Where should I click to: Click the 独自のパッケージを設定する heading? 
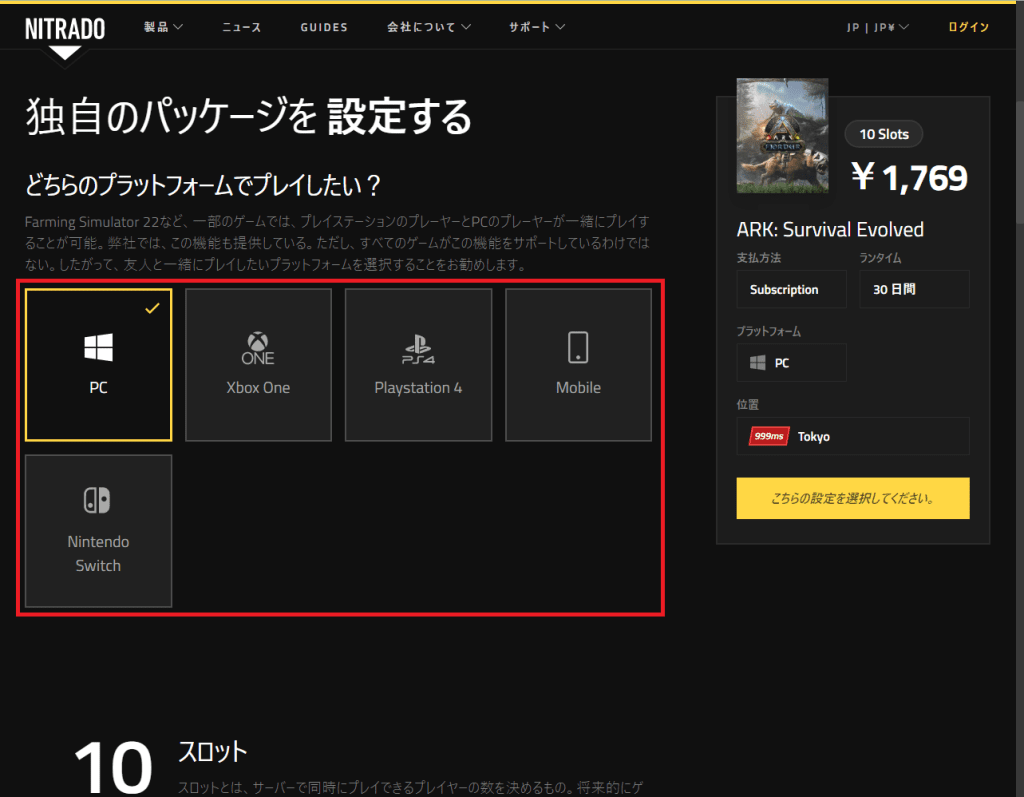(248, 116)
